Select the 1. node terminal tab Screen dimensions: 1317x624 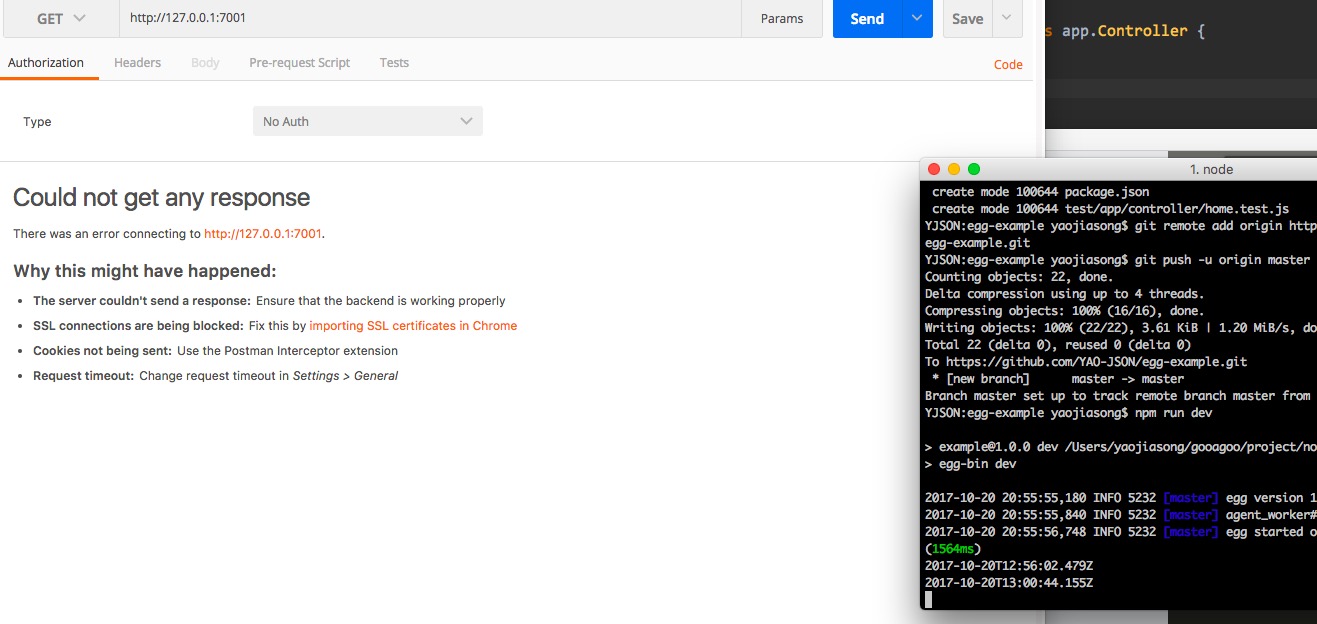(x=1212, y=169)
